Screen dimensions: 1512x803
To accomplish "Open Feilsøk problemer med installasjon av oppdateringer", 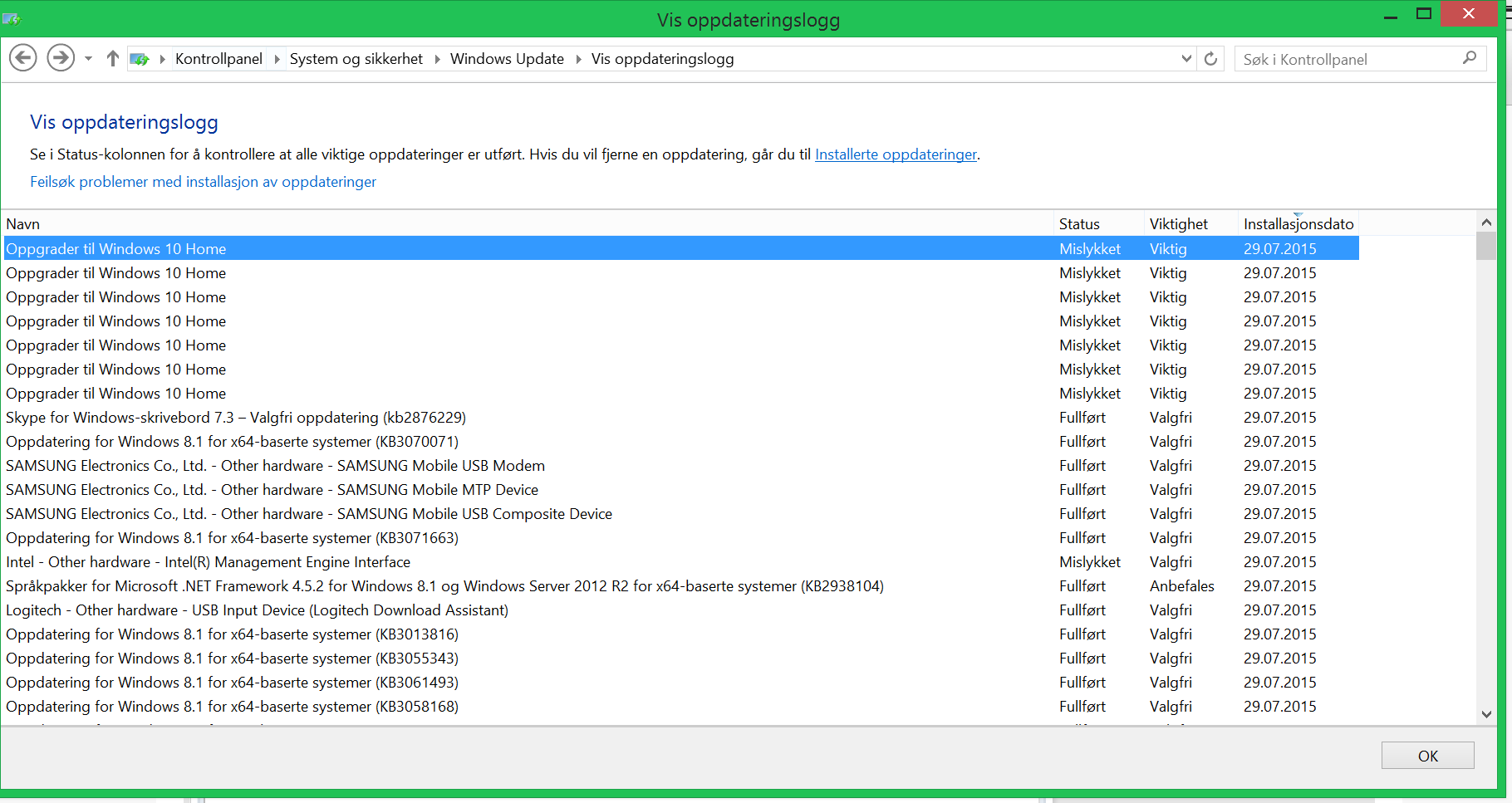I will pyautogui.click(x=203, y=182).
